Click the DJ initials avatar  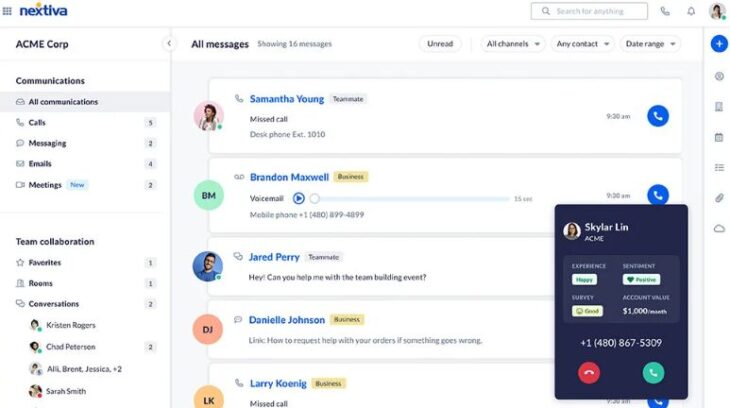tap(208, 329)
